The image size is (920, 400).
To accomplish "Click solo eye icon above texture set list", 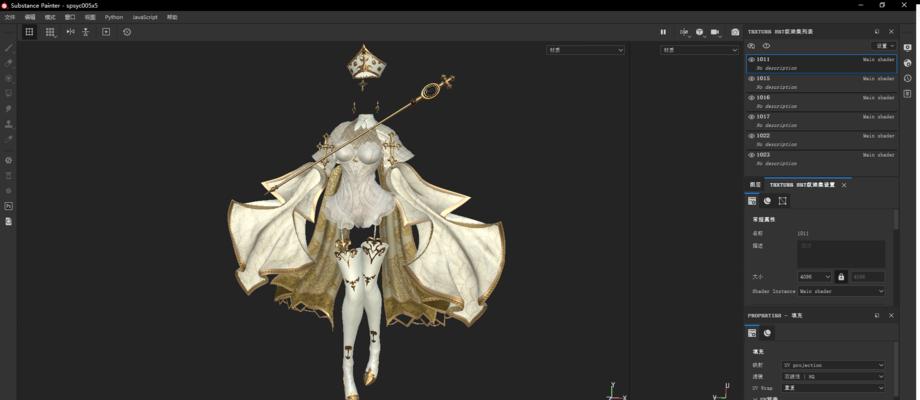I will pyautogui.click(x=751, y=46).
